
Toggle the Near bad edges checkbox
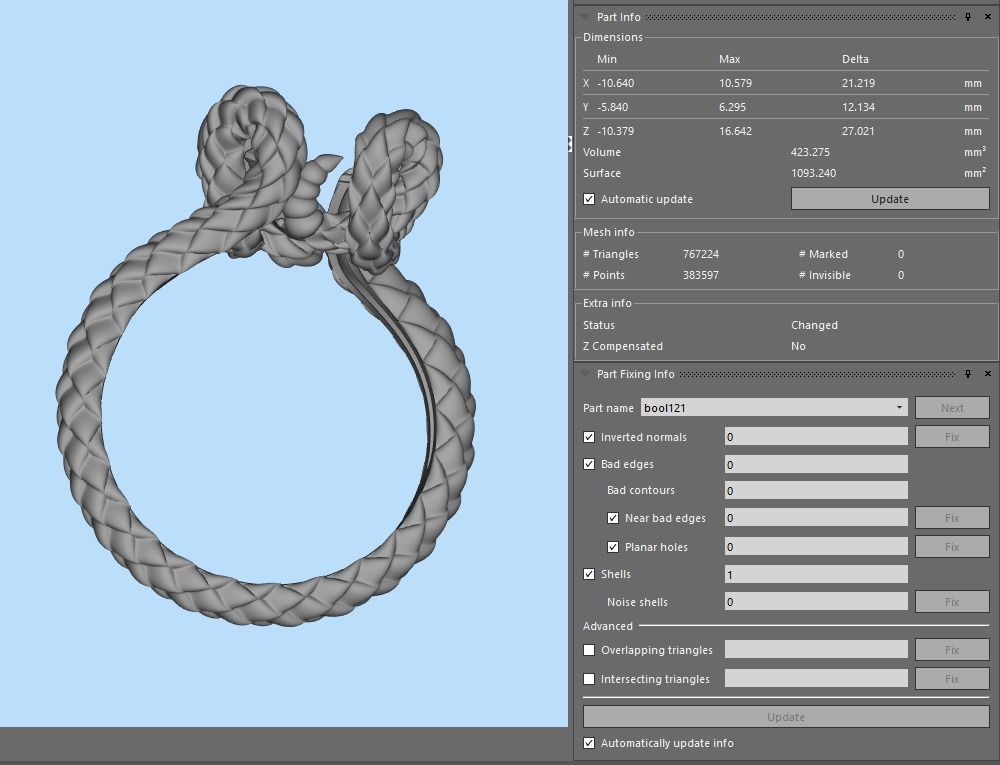tap(613, 518)
